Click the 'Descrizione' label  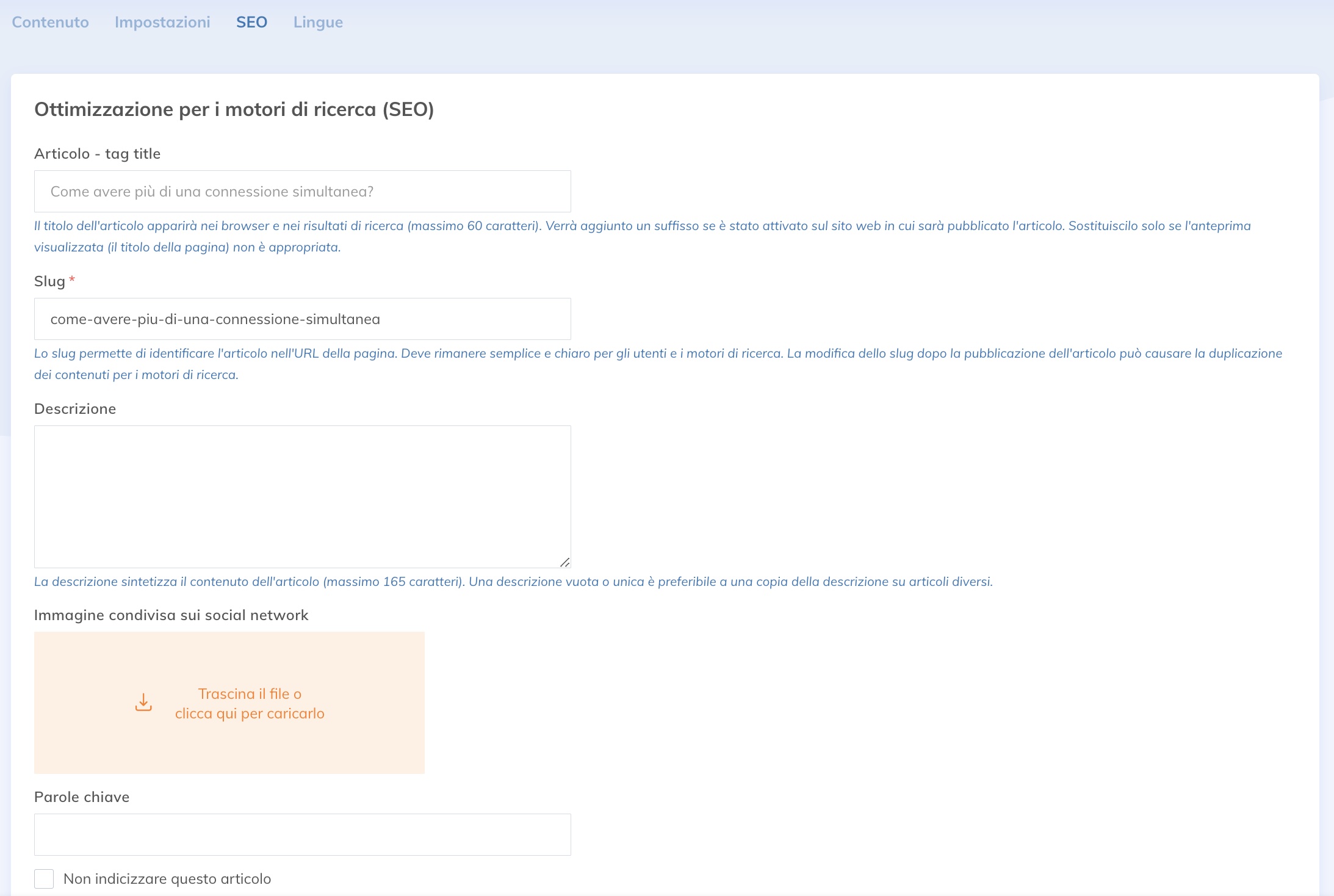(75, 409)
